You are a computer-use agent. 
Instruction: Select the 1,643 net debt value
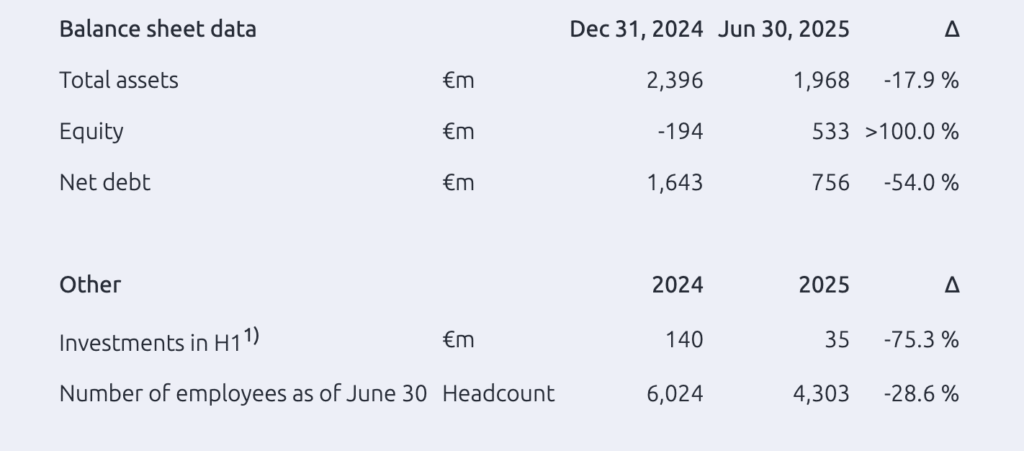click(x=675, y=183)
